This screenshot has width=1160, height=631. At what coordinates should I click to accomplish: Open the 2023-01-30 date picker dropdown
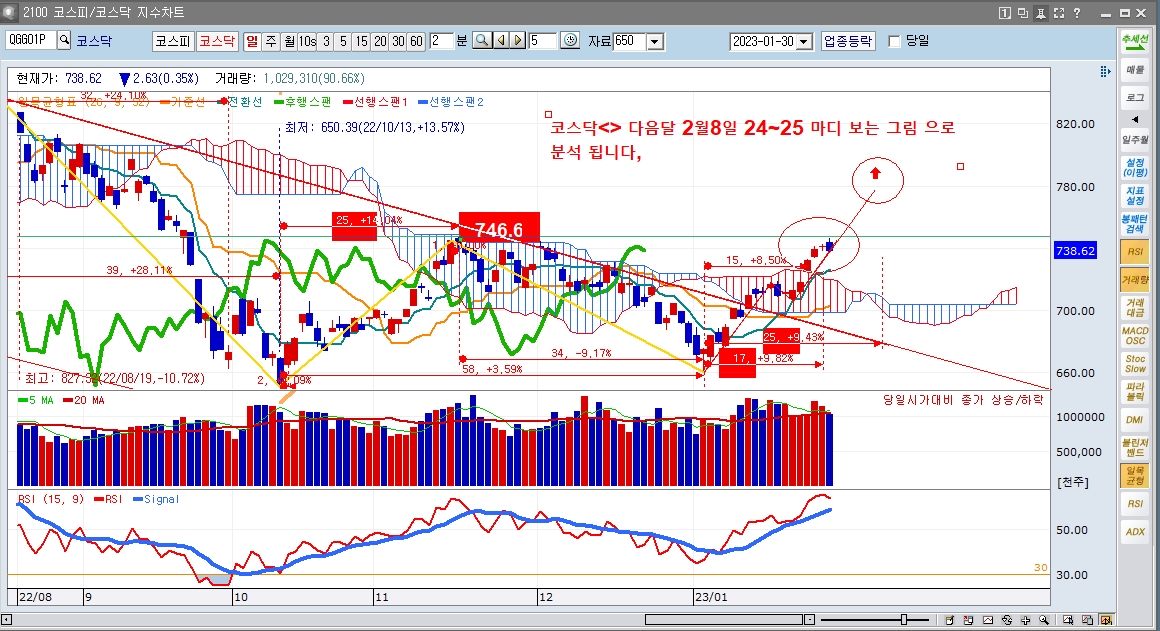805,41
